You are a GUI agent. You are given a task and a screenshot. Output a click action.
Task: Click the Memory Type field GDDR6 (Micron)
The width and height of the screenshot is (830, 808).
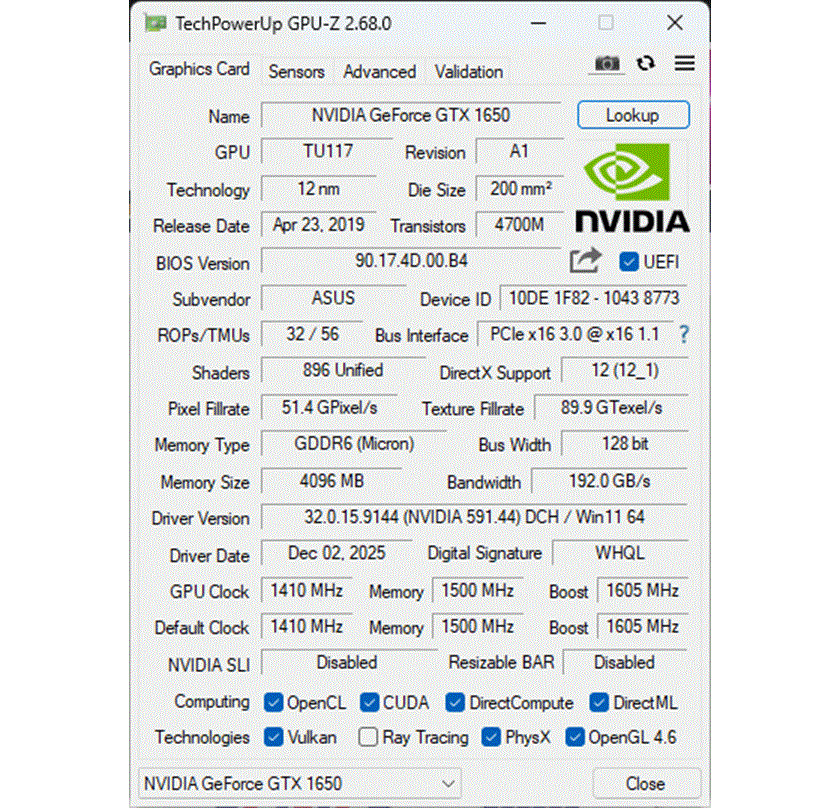pyautogui.click(x=354, y=443)
